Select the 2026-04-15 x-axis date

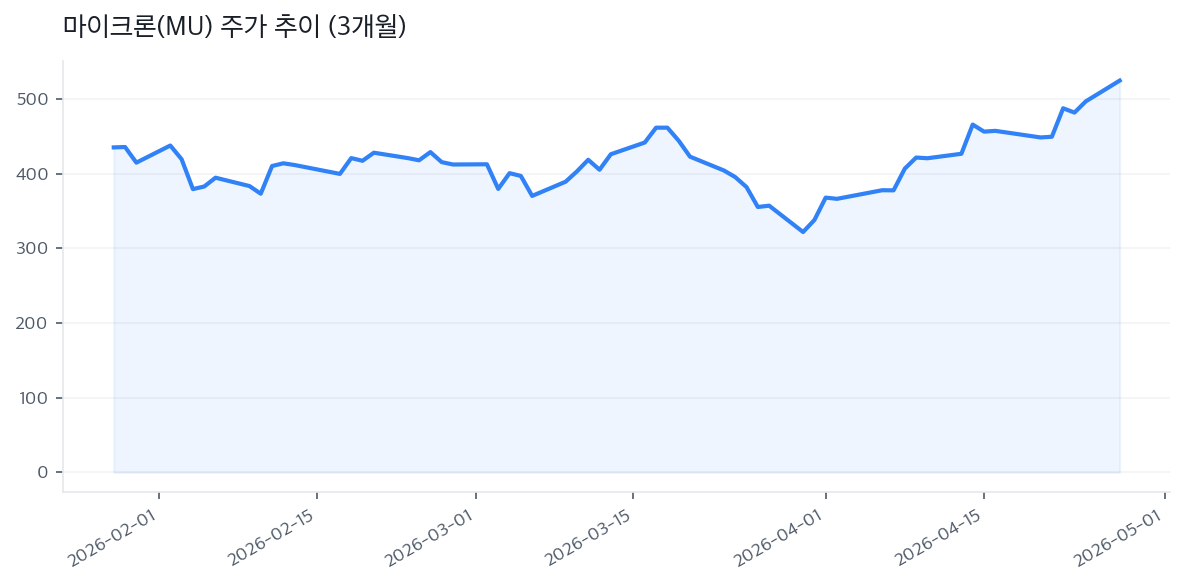point(938,538)
